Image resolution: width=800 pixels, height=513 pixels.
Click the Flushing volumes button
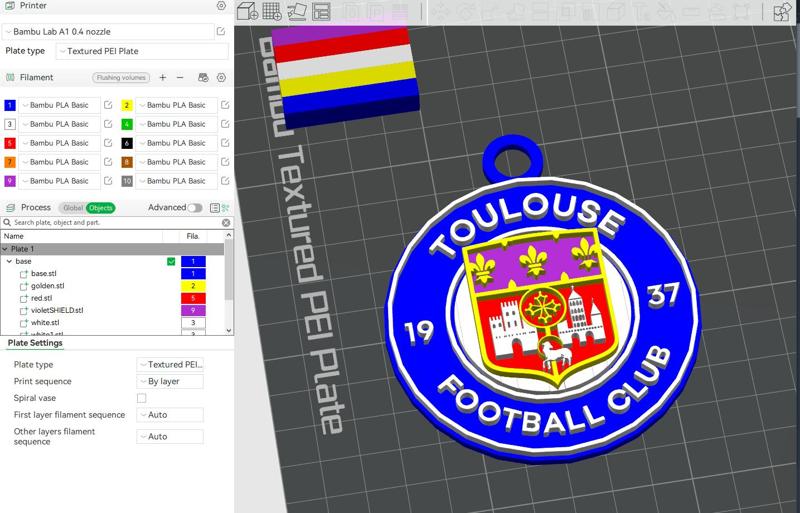click(121, 78)
